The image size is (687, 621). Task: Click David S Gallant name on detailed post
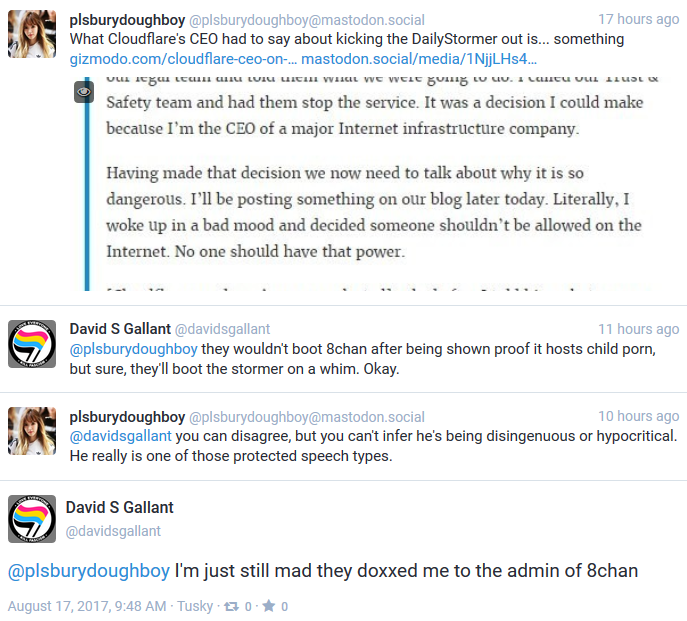(120, 507)
